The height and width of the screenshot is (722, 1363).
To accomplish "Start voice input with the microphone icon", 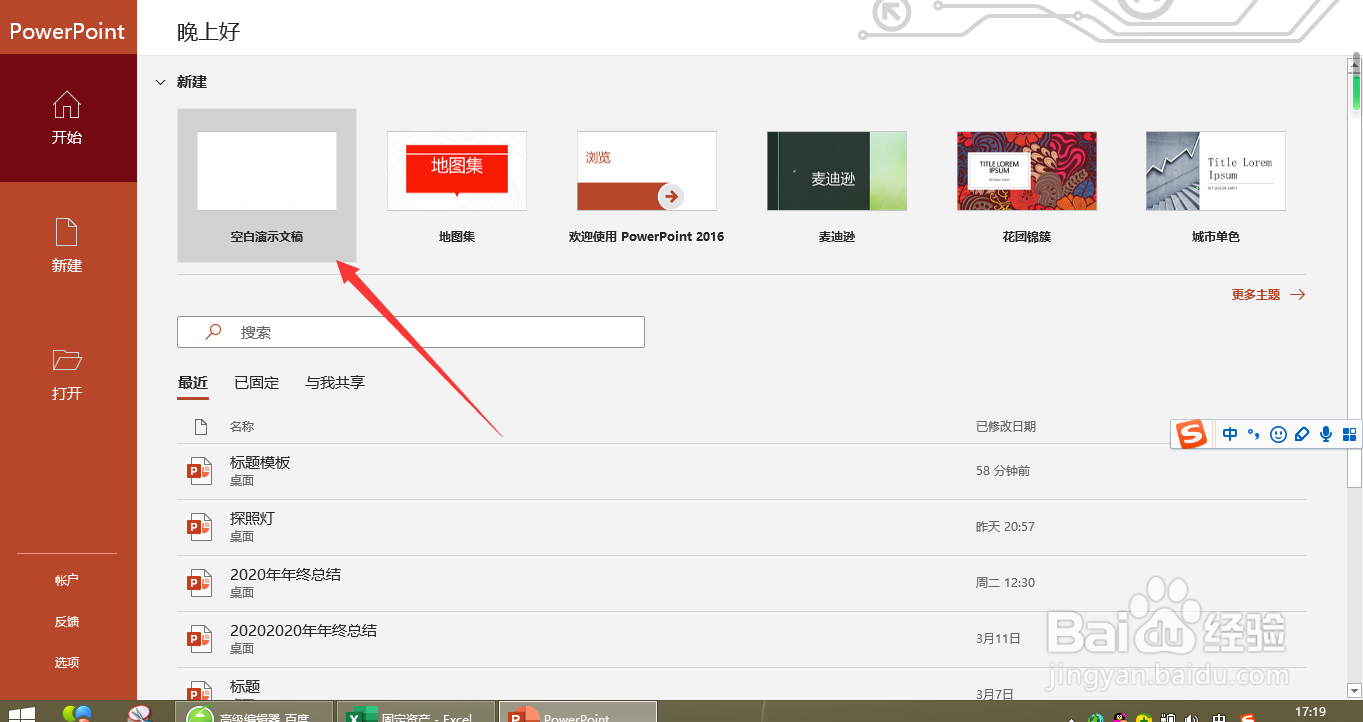I will click(x=1326, y=434).
